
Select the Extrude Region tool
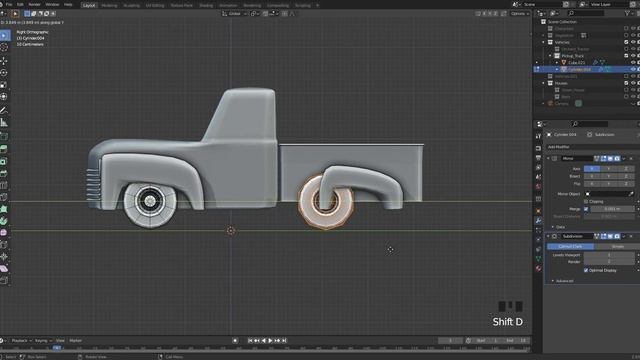click(4, 149)
